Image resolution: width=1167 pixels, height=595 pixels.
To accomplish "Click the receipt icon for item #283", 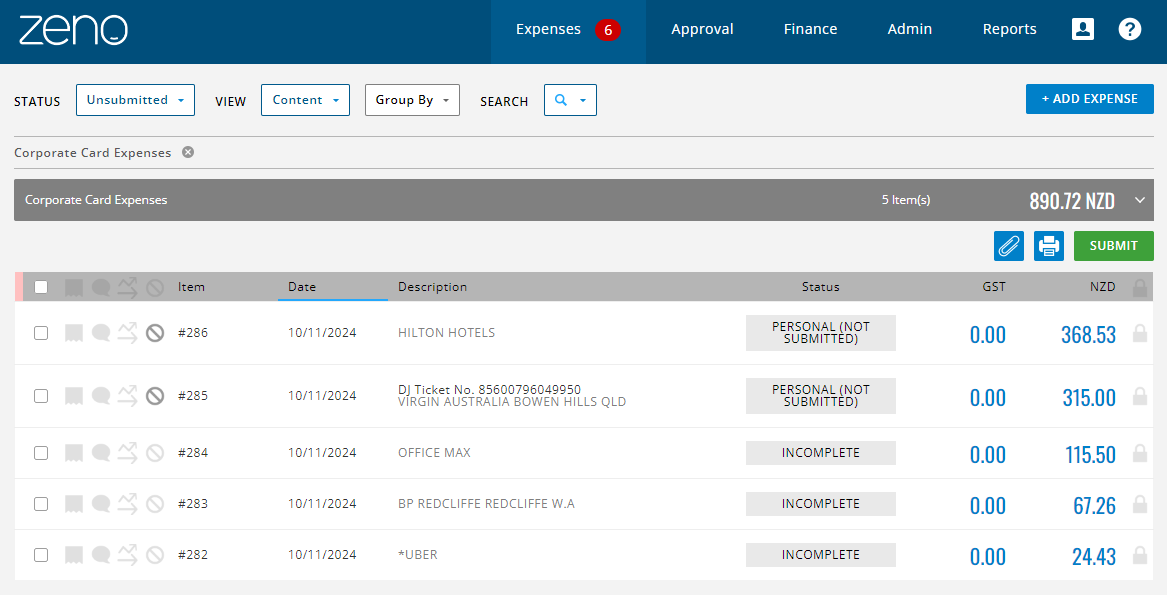I will [x=74, y=504].
